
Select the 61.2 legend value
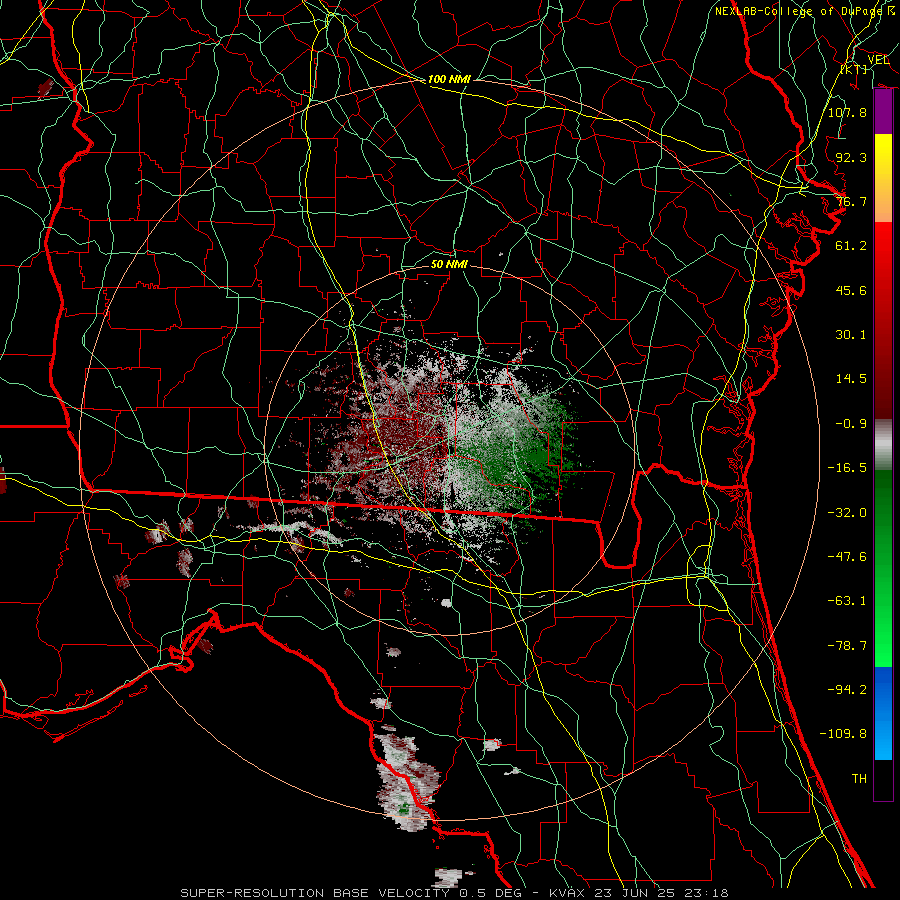[851, 246]
